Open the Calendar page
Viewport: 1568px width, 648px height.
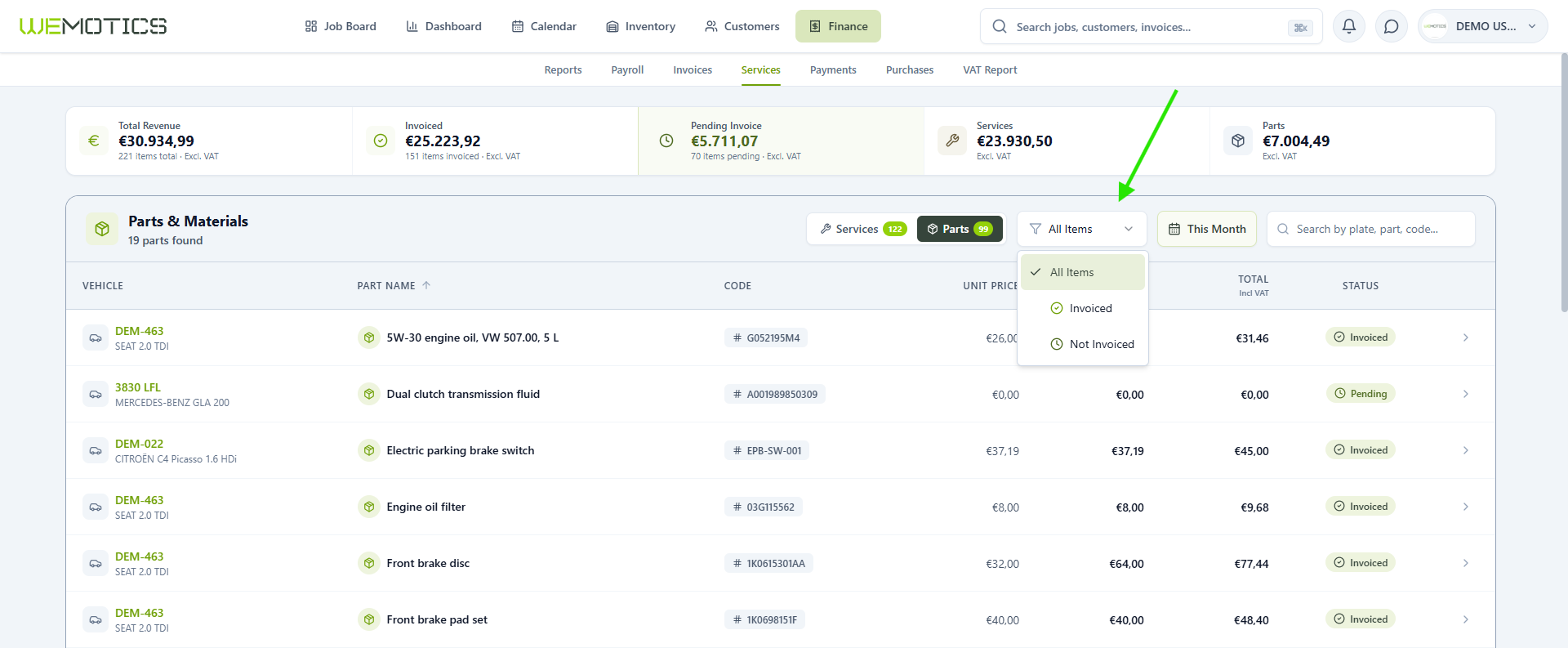pos(544,26)
